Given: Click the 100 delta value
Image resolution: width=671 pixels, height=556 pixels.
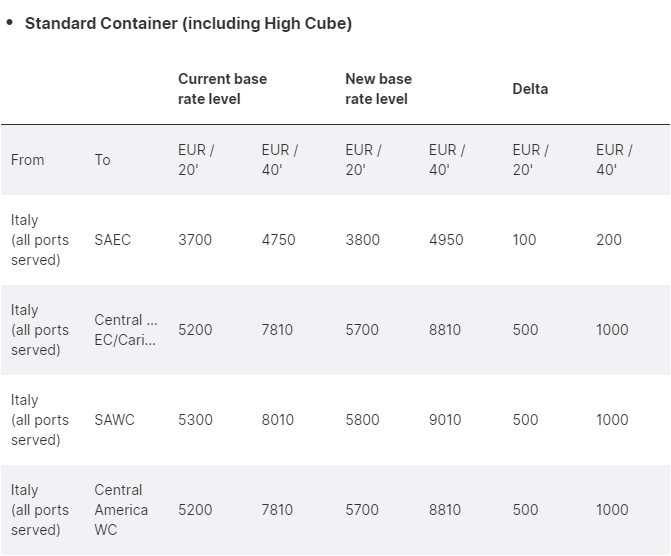Looking at the screenshot, I should click(x=524, y=240).
